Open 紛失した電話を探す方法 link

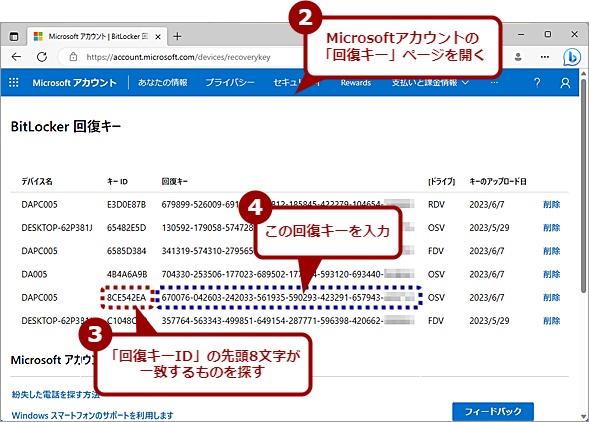click(56, 395)
